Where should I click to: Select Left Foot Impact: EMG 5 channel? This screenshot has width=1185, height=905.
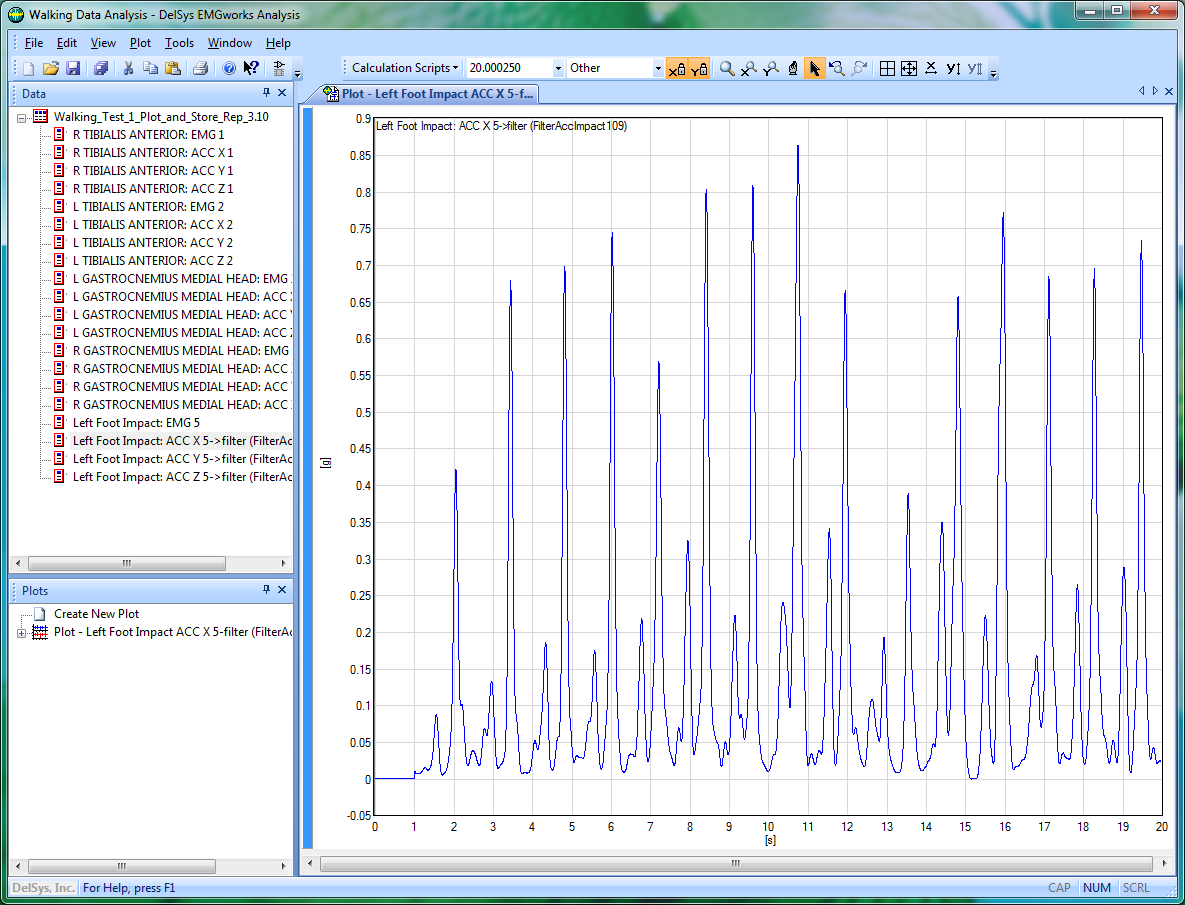click(136, 423)
